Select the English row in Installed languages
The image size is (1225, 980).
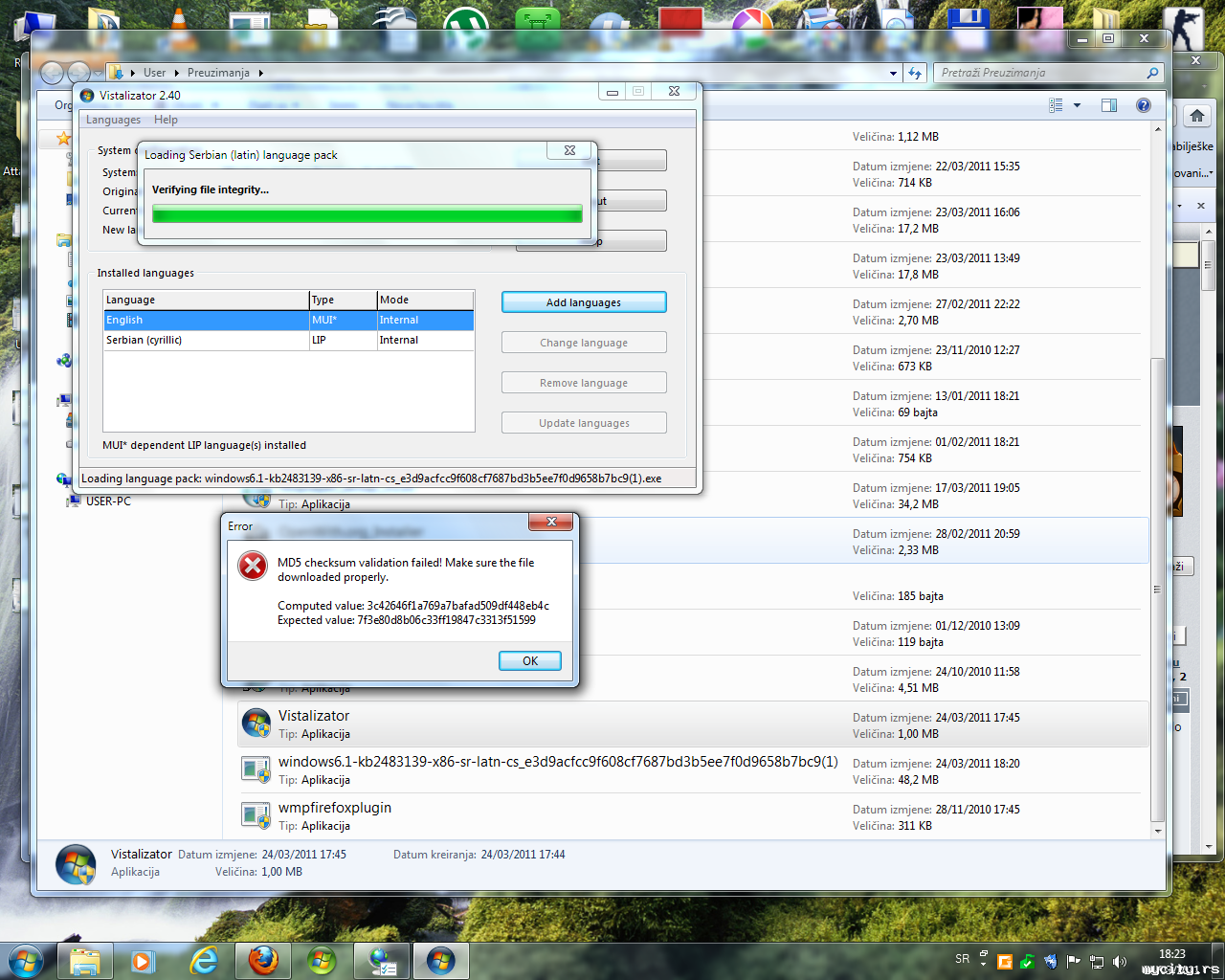pos(289,321)
